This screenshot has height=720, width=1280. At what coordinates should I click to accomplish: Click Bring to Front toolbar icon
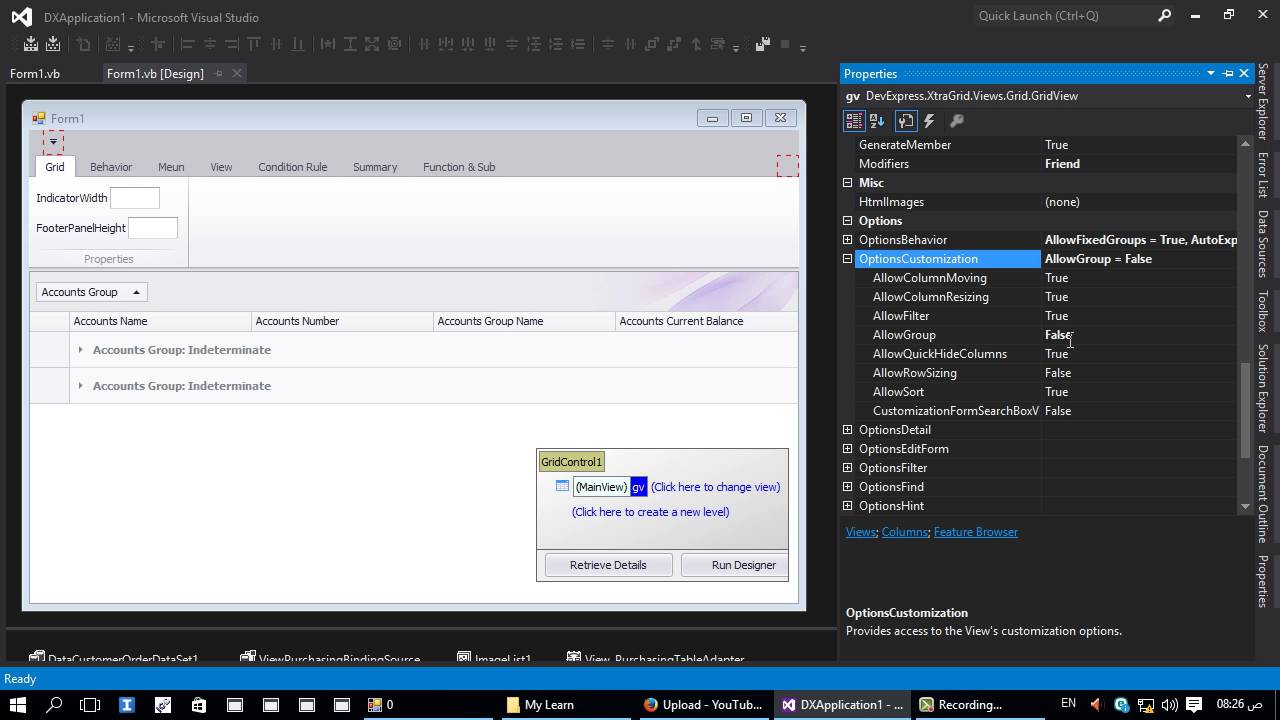(x=652, y=45)
